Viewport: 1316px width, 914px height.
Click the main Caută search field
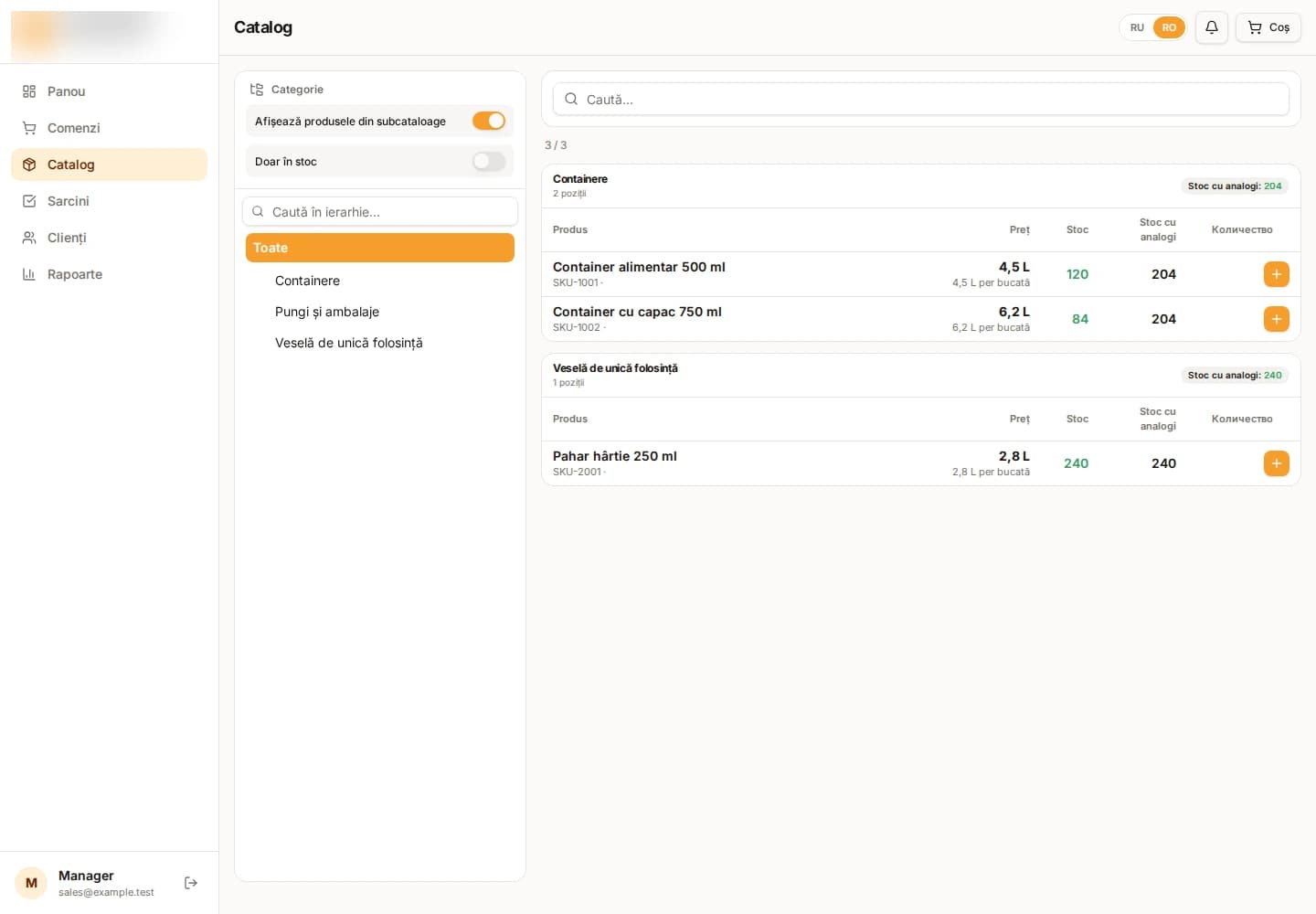coord(921,100)
